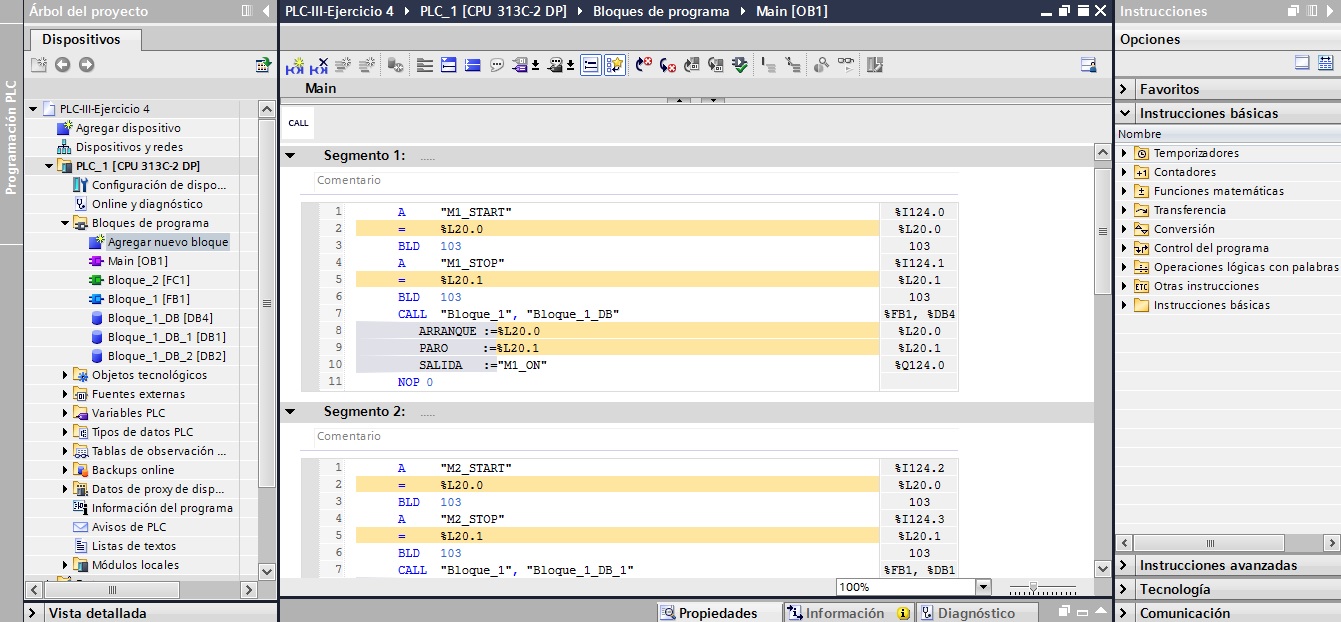Screen dimensions: 1341x622
Task: Collapse the PLC_1 [CPU 313C-2 DP] node
Action: (49, 166)
